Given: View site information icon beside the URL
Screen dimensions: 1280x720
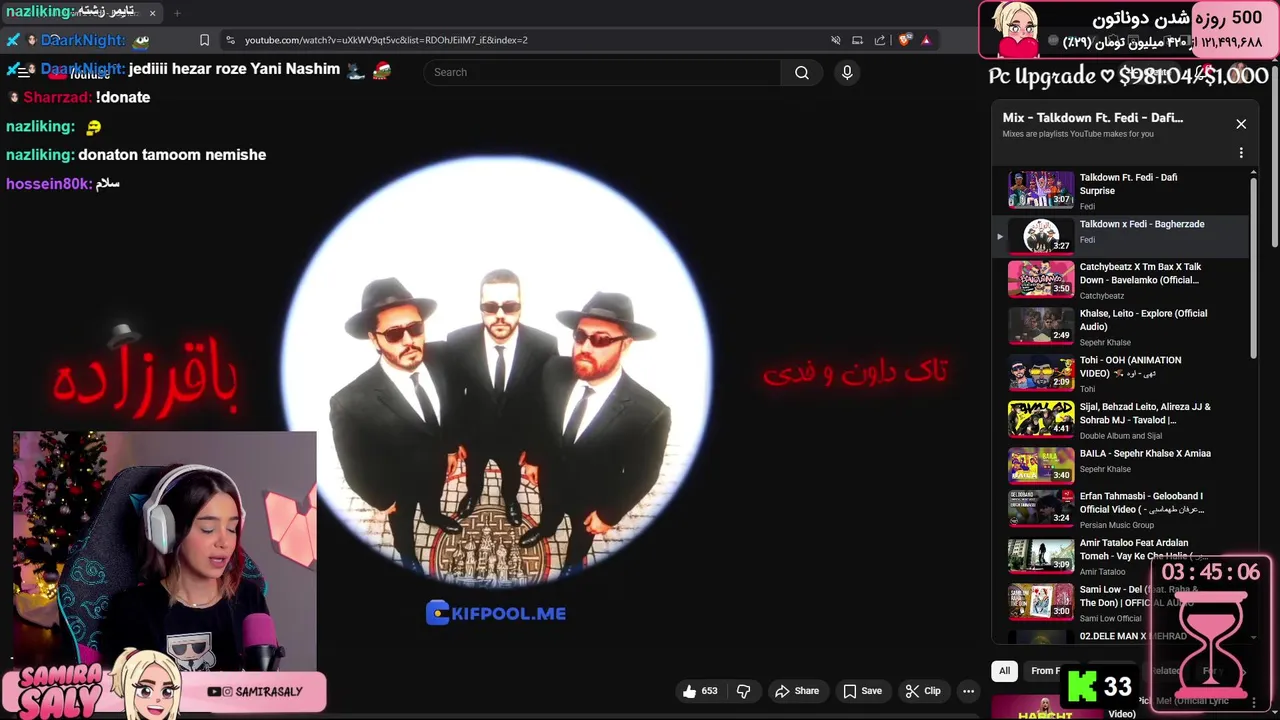Looking at the screenshot, I should 231,40.
